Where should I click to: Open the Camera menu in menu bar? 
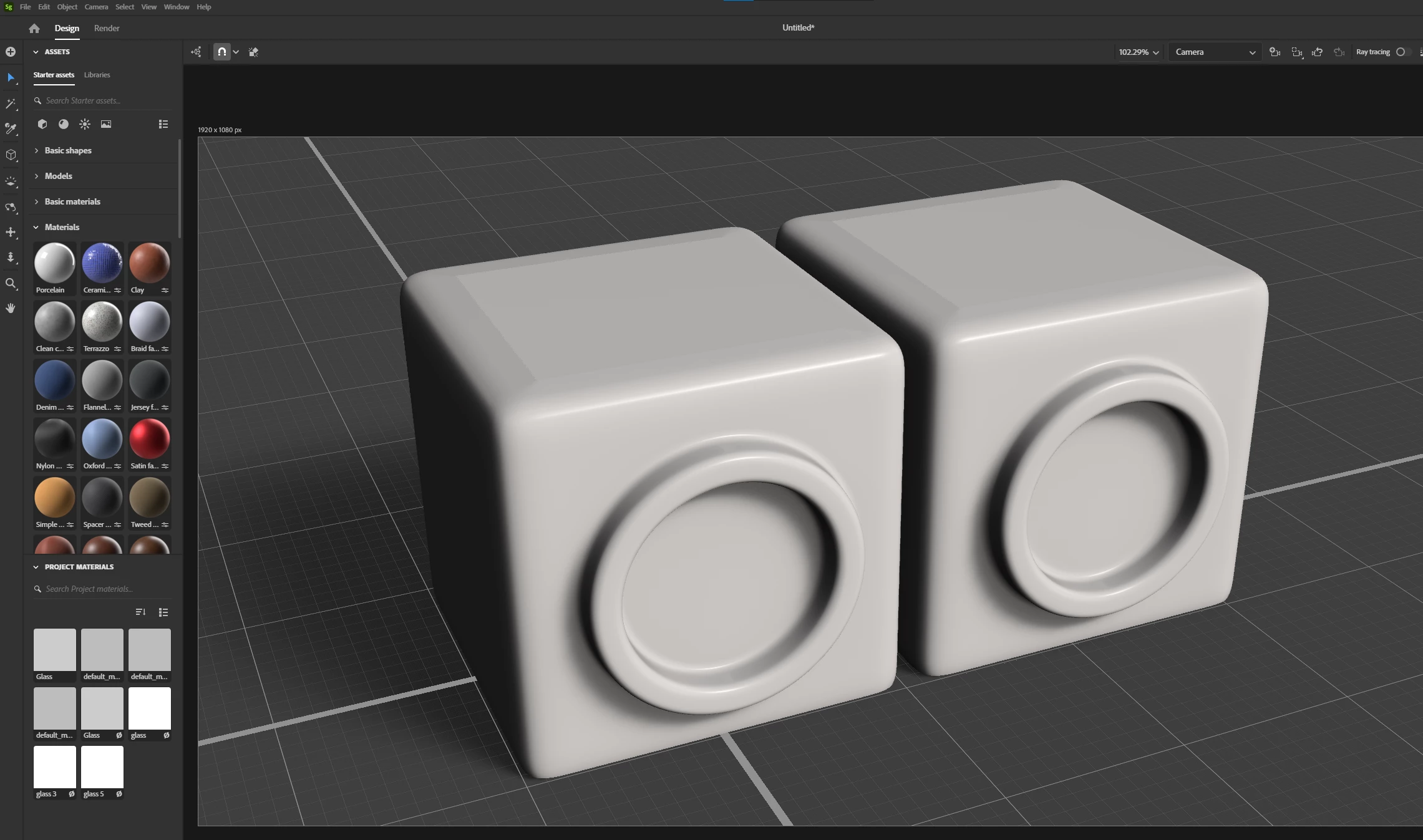point(96,7)
